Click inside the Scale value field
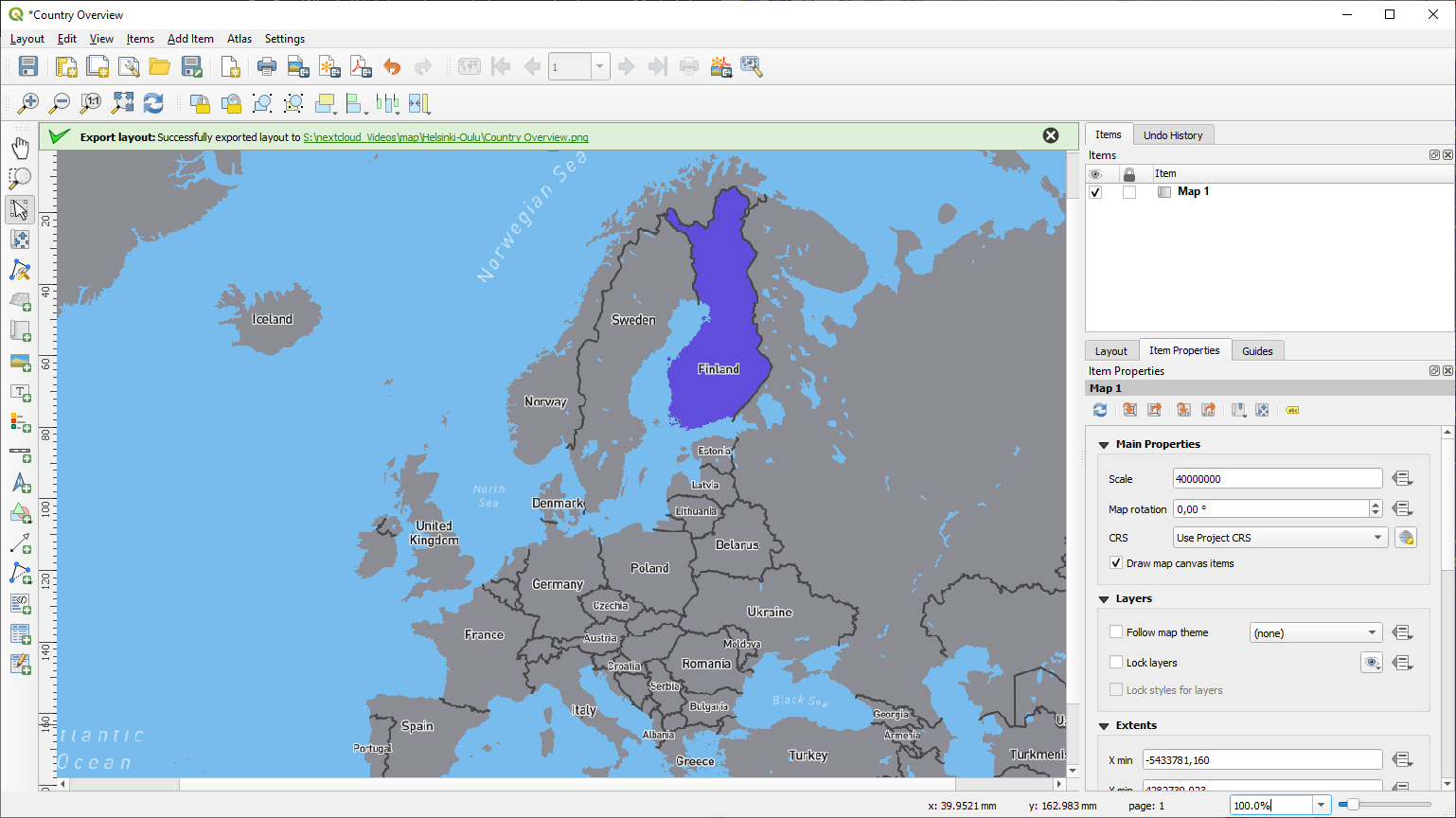 [x=1277, y=478]
